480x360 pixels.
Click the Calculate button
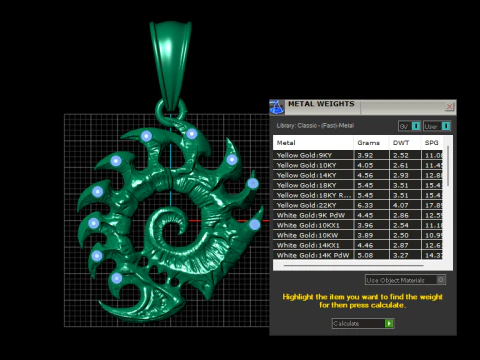click(363, 323)
